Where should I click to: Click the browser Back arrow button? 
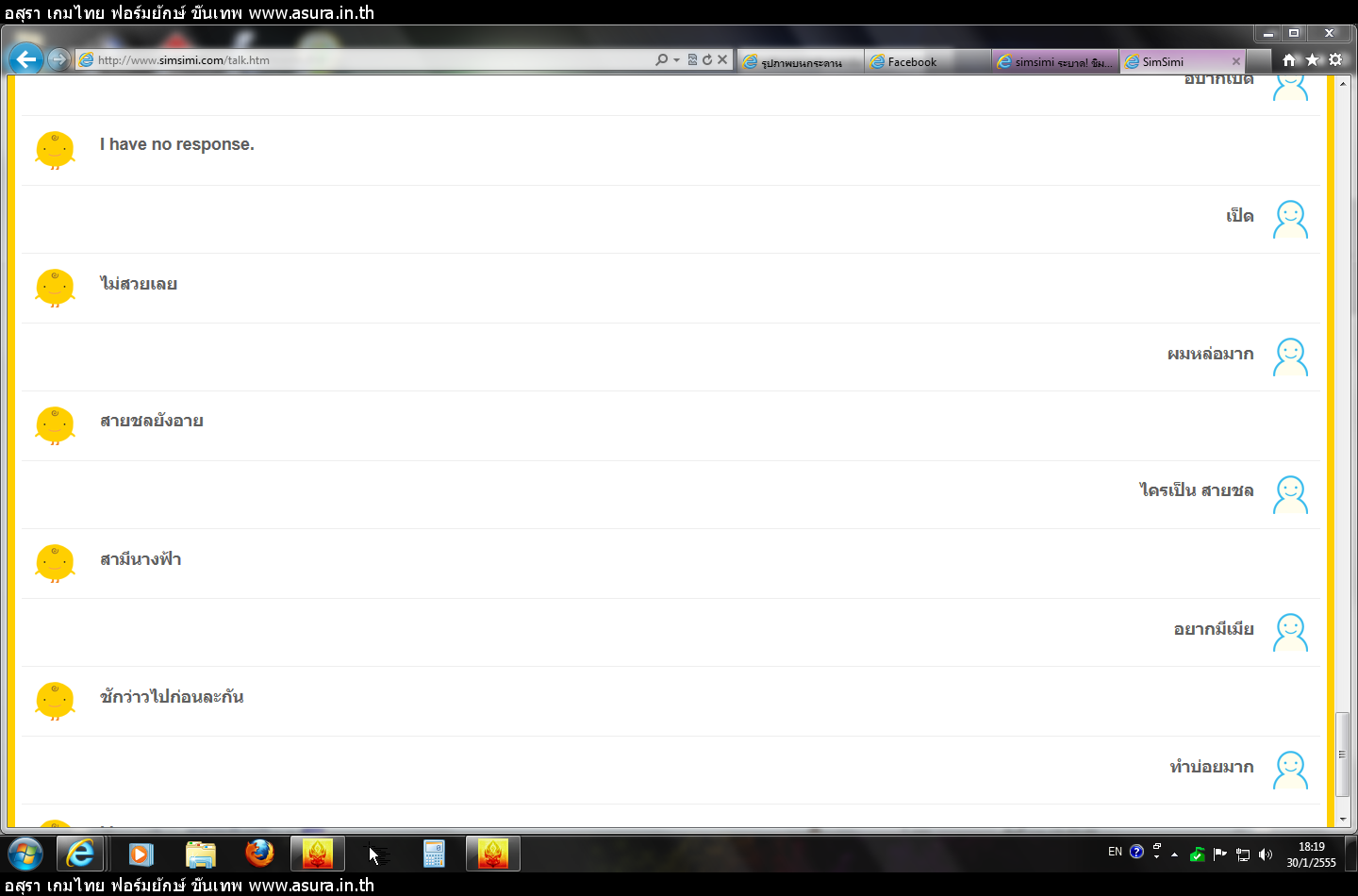[25, 59]
